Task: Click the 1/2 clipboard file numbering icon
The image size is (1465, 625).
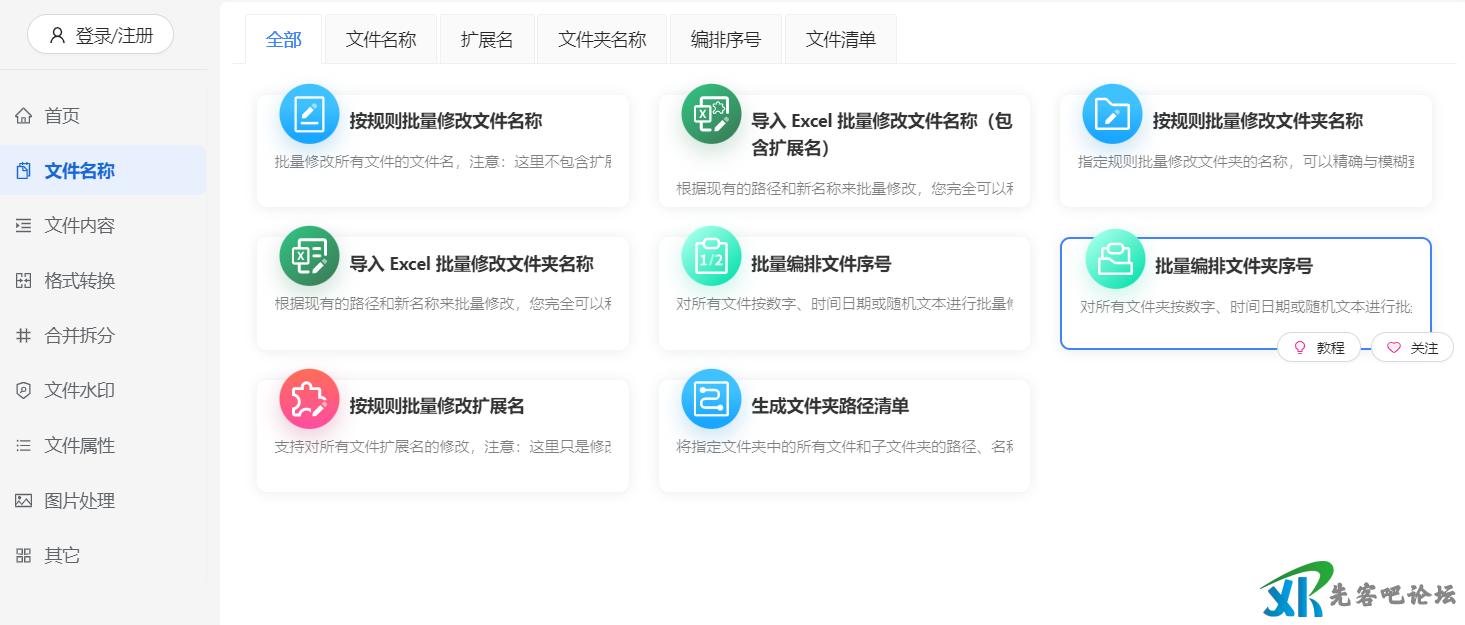Action: point(711,256)
